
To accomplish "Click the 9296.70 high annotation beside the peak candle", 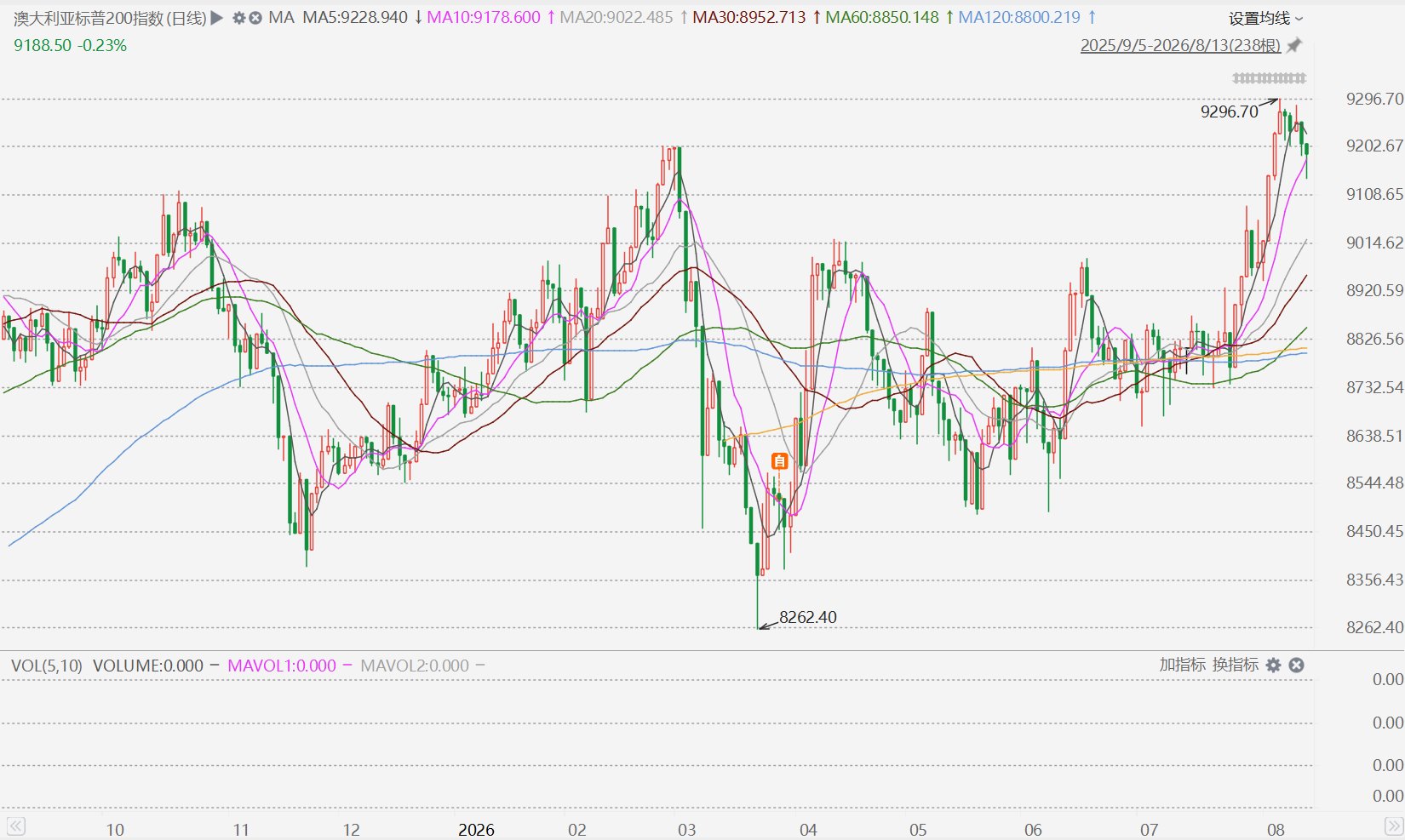I will point(1230,111).
